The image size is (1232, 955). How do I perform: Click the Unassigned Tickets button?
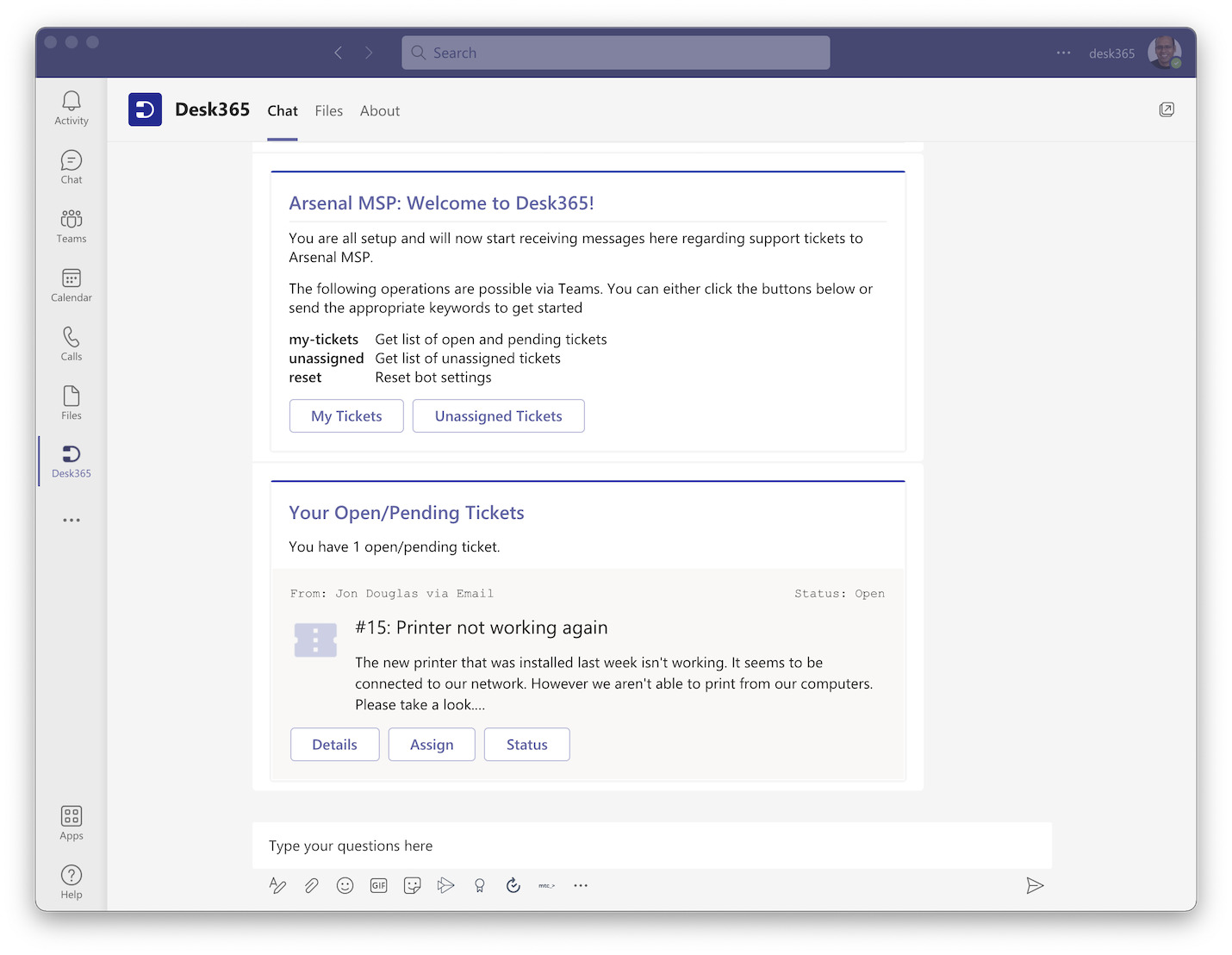click(x=499, y=416)
